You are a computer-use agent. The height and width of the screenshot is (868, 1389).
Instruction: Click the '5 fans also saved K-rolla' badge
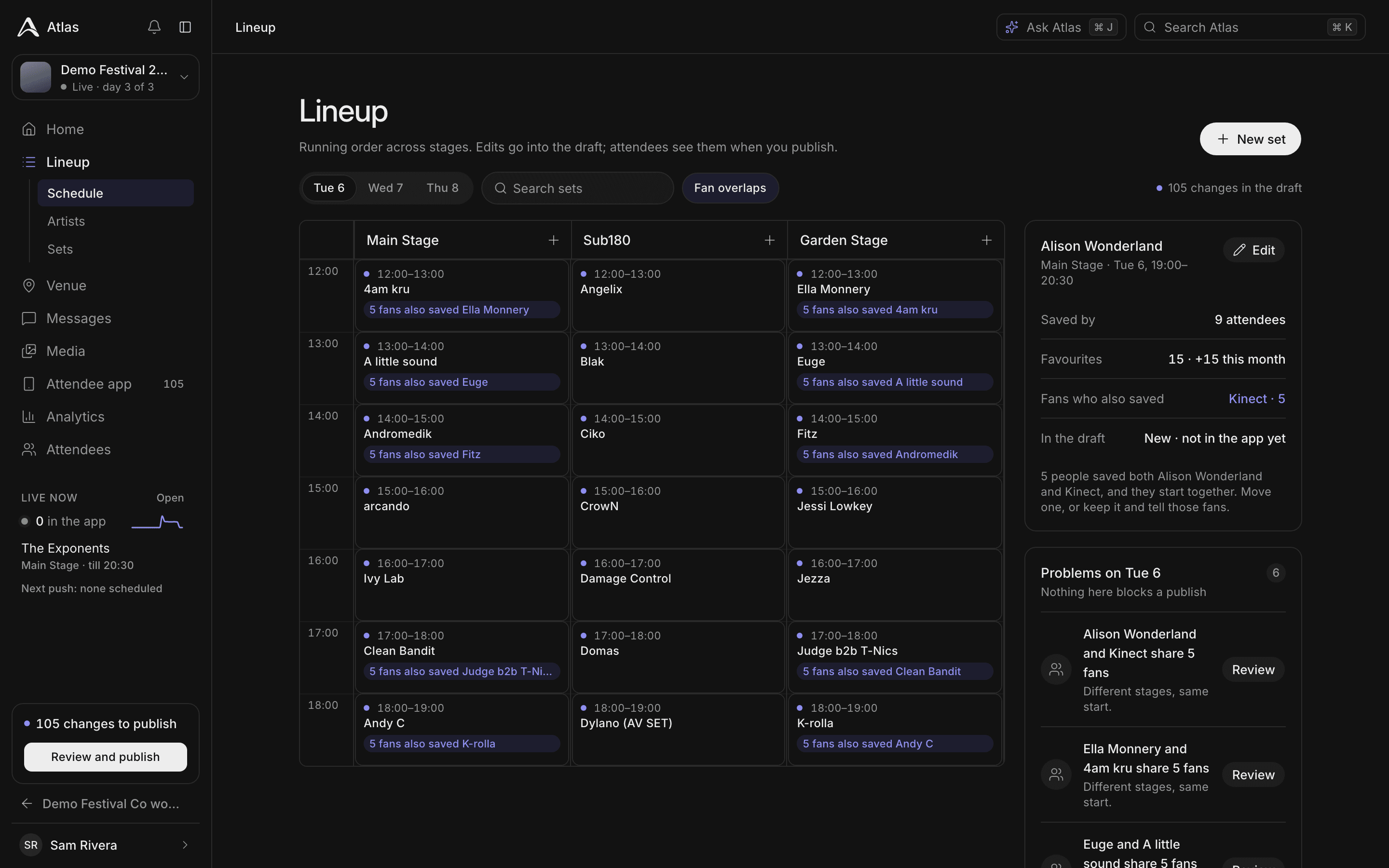point(462,744)
